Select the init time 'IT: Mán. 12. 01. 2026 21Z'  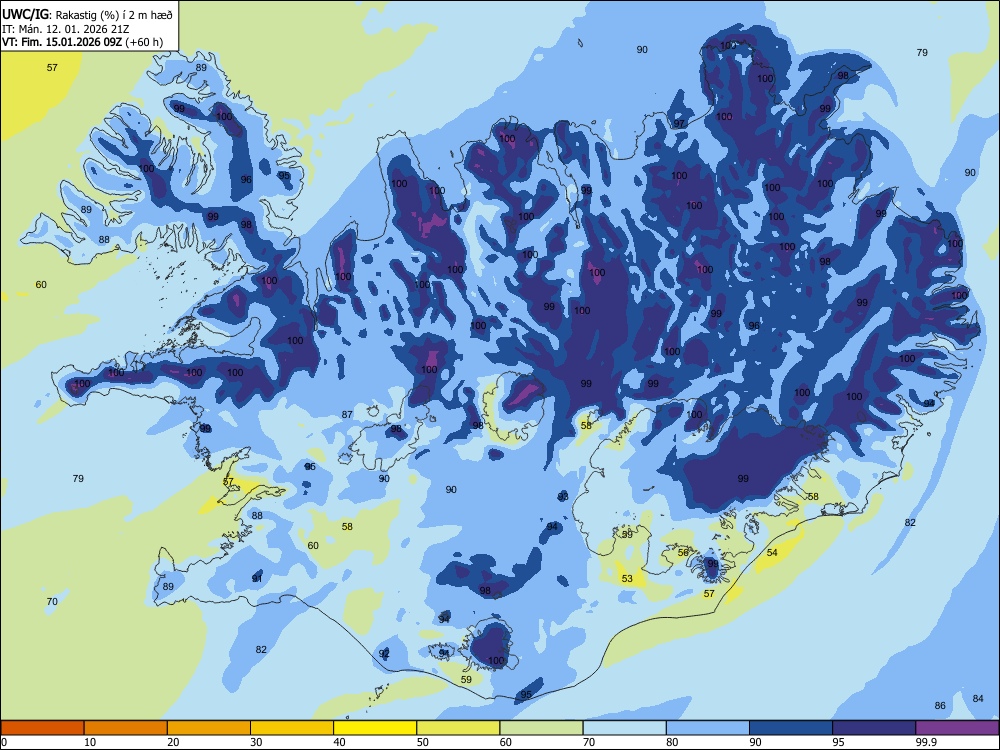coord(66,29)
